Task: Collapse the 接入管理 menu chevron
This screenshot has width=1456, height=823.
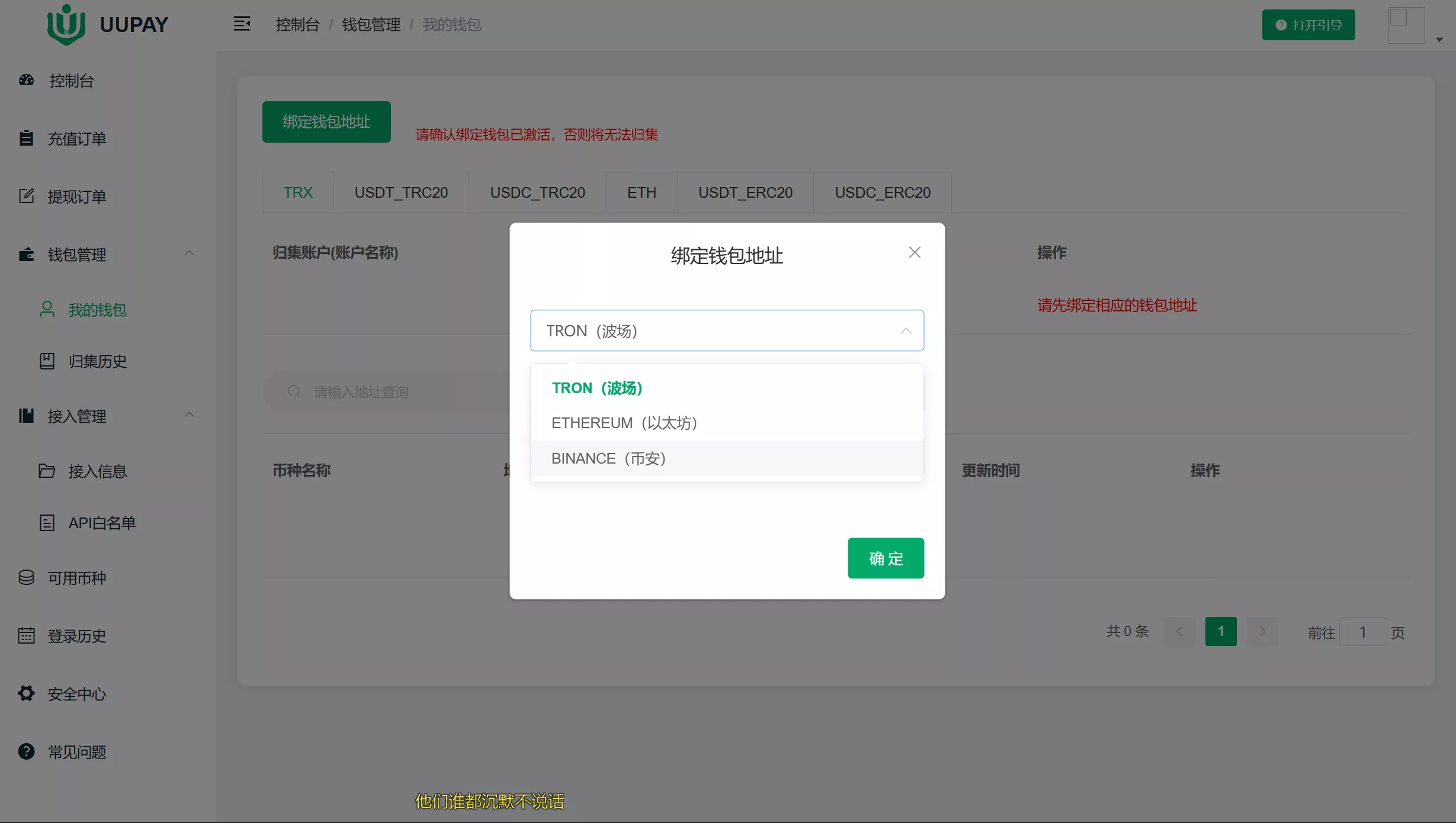Action: tap(189, 415)
